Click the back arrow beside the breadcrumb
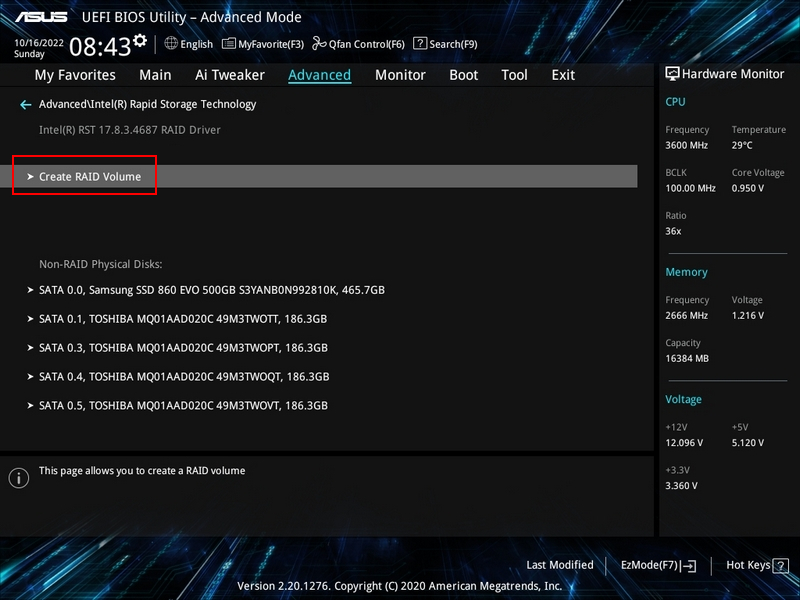The image size is (800, 600). click(x=26, y=105)
